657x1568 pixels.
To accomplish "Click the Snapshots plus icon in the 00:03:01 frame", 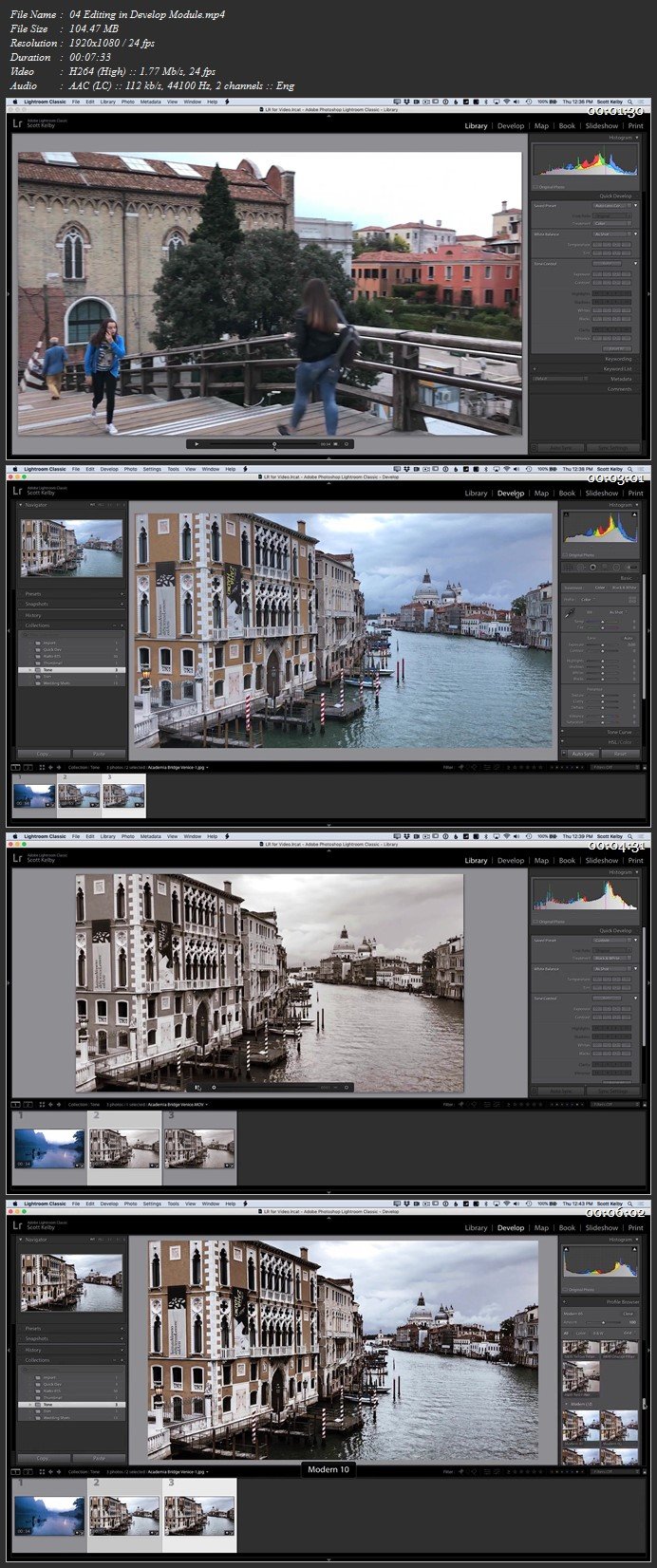I will 122,604.
